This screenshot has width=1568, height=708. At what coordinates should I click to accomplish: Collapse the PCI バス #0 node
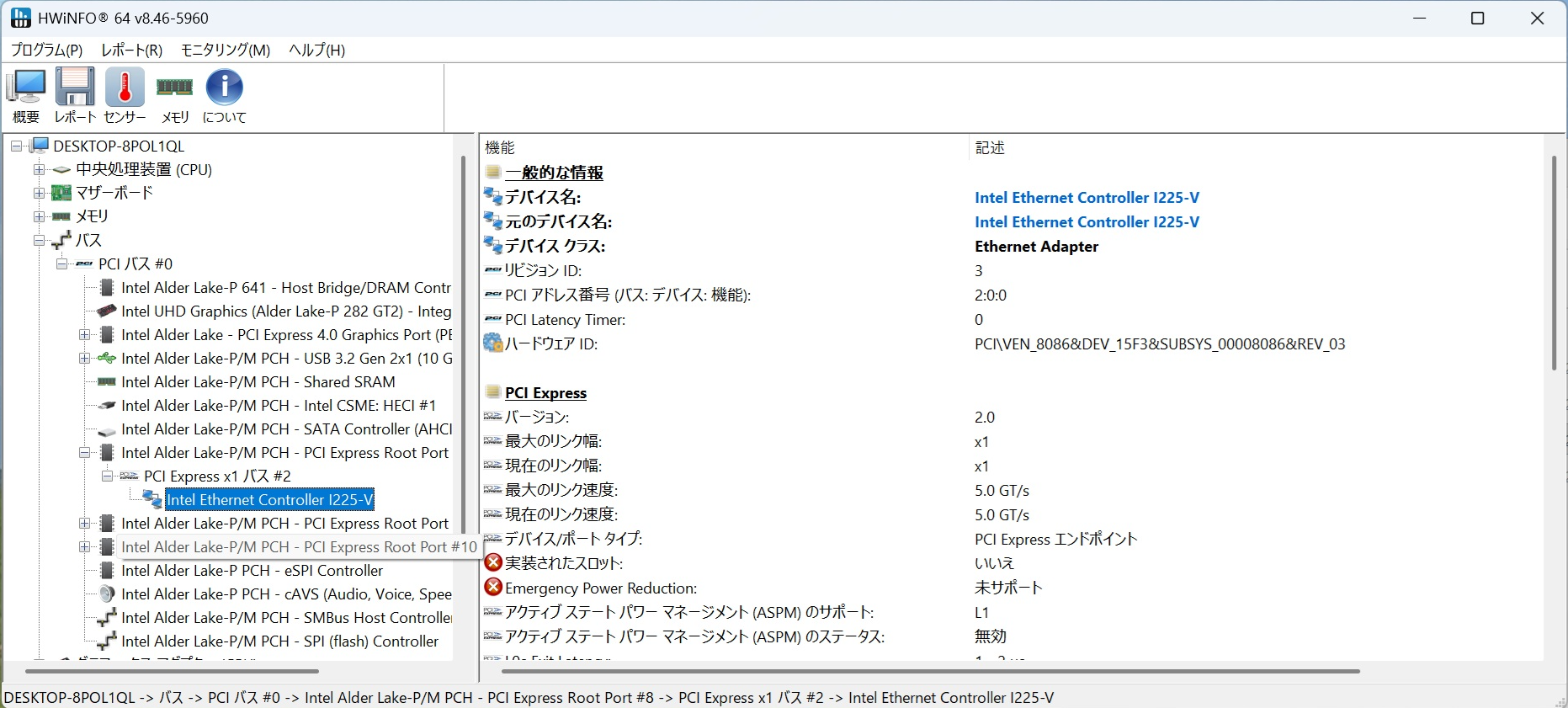click(61, 264)
